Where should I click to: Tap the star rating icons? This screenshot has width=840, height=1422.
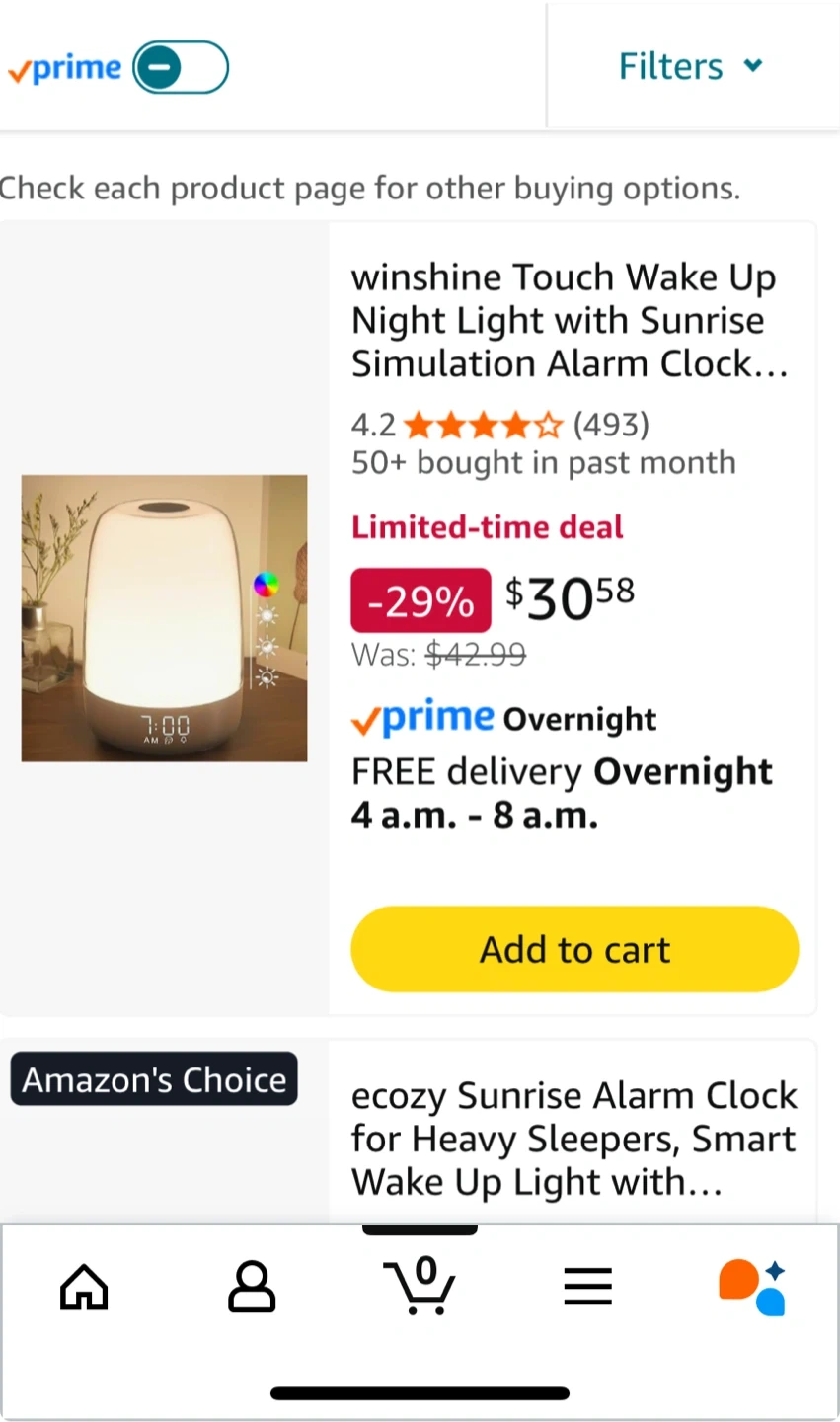[x=483, y=426]
